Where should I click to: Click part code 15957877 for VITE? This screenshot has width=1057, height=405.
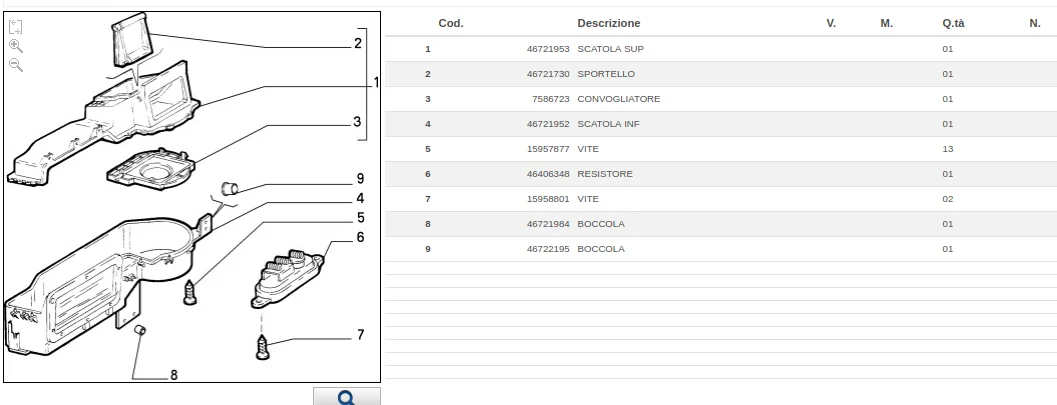click(548, 149)
